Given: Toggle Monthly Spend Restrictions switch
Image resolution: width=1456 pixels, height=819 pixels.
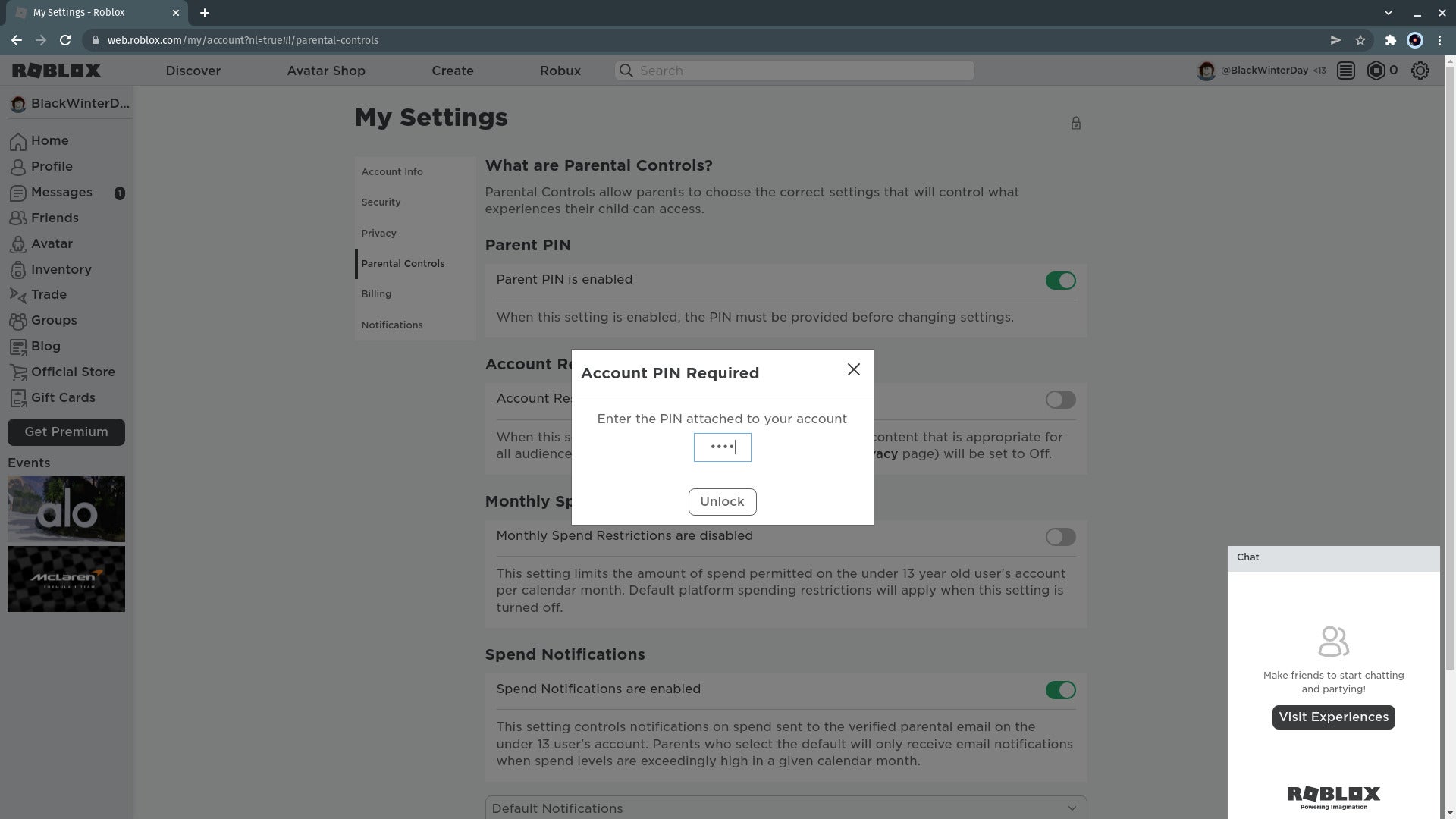Looking at the screenshot, I should pos(1060,537).
